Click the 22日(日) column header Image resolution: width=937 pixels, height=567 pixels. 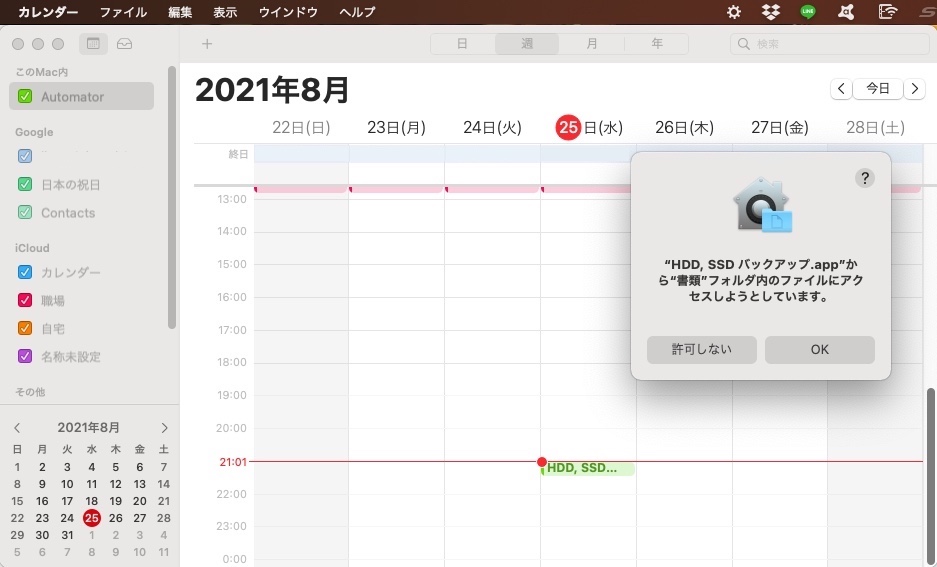tap(301, 127)
